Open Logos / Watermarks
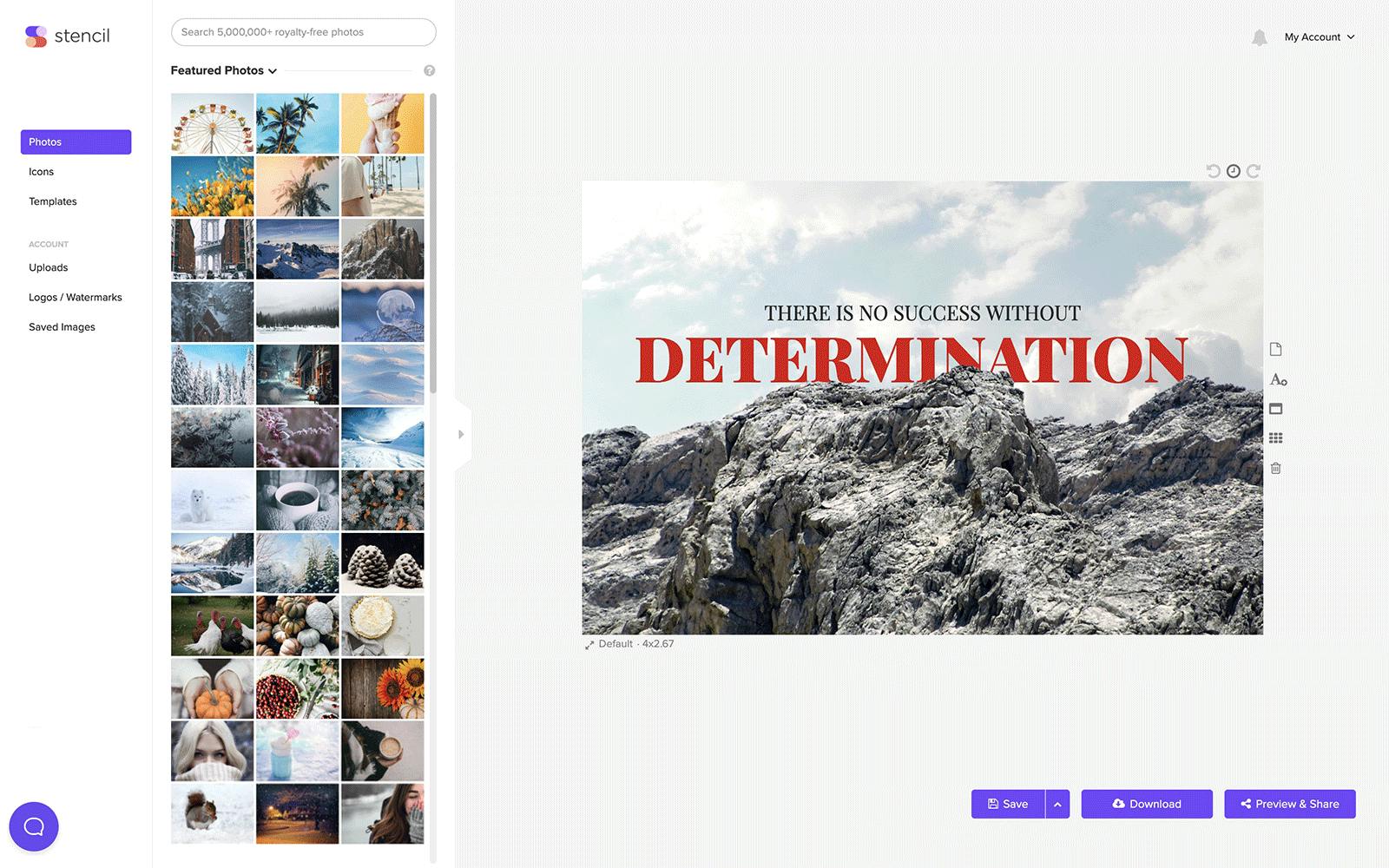The height and width of the screenshot is (868, 1389). [76, 297]
